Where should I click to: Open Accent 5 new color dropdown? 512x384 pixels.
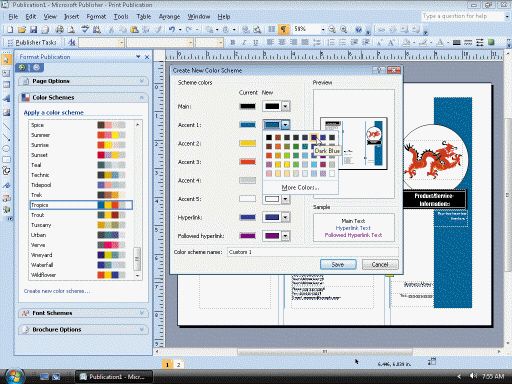click(285, 199)
